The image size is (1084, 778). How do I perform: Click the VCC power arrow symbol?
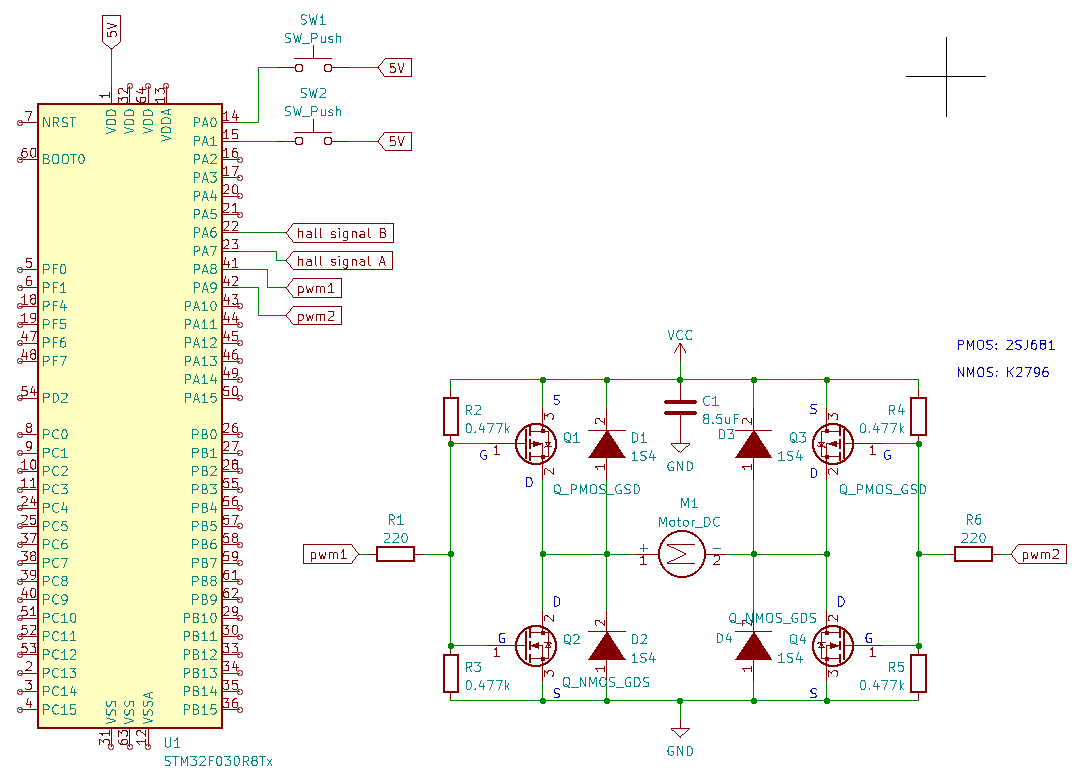click(680, 350)
